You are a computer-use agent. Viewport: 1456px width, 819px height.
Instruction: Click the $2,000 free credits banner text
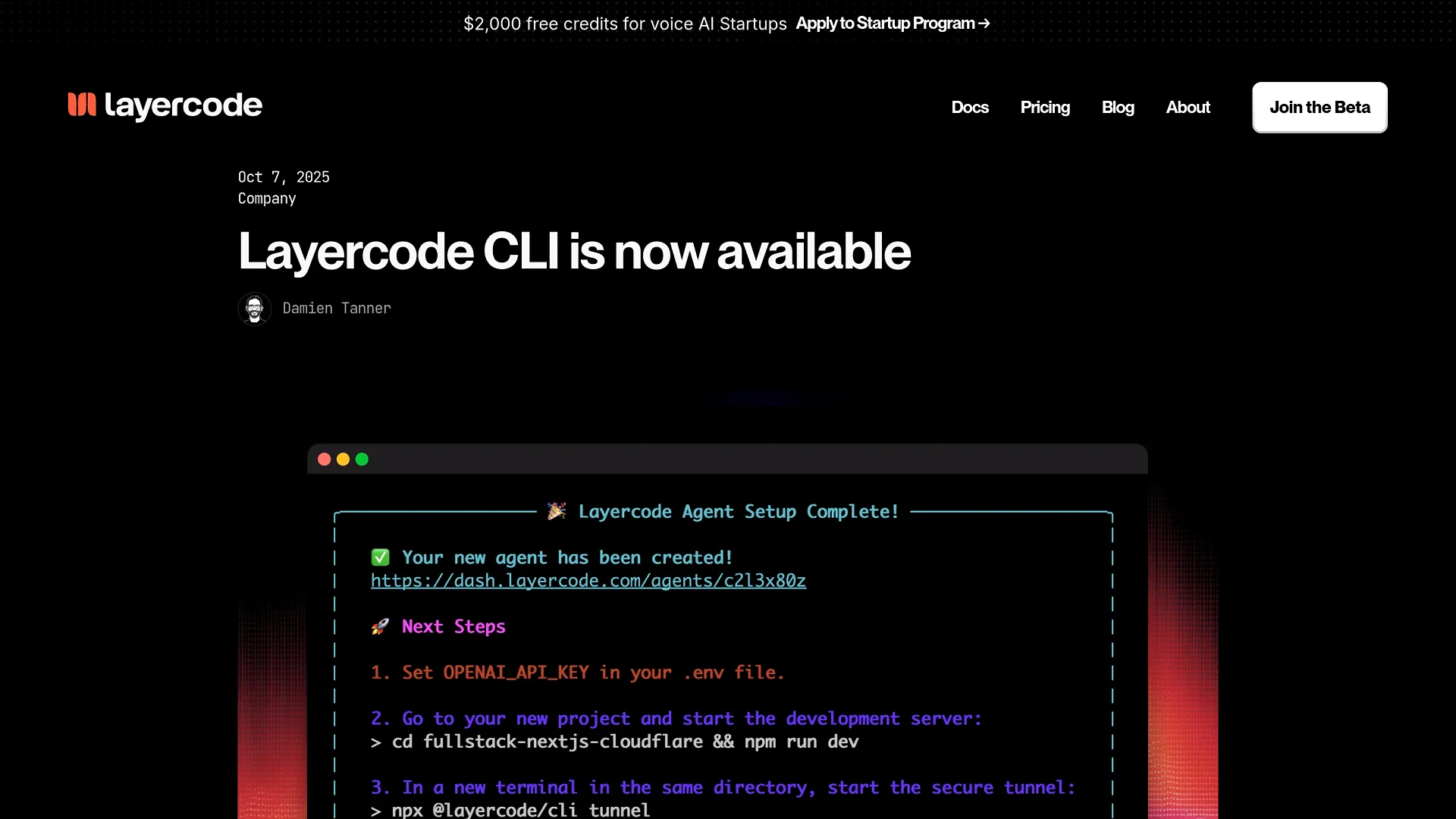point(624,24)
